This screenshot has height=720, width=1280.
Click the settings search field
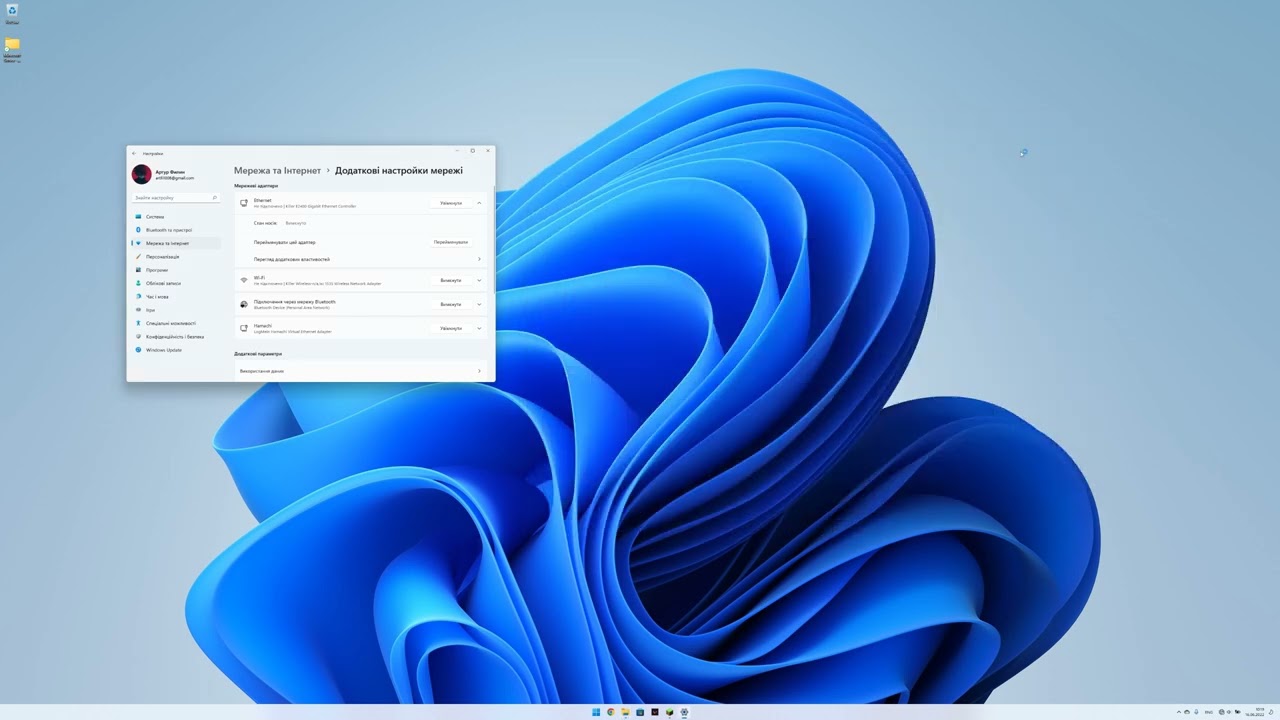tap(176, 198)
